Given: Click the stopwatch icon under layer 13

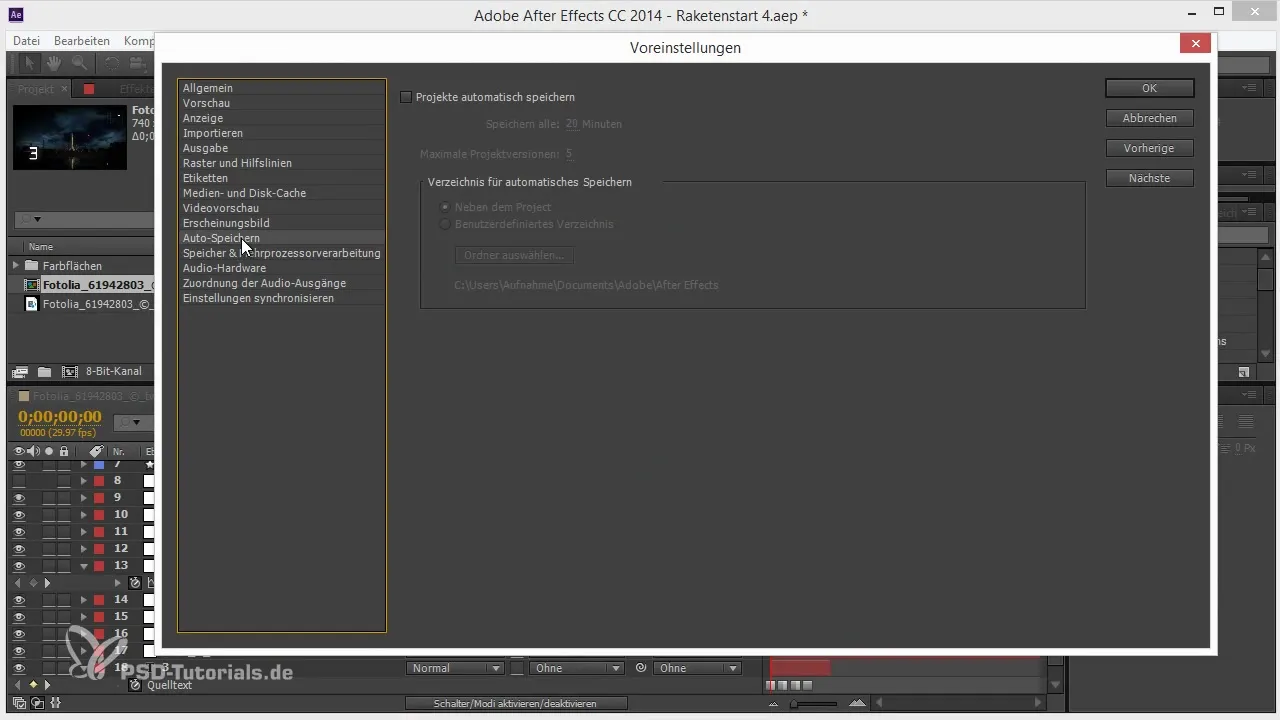Looking at the screenshot, I should 136,582.
